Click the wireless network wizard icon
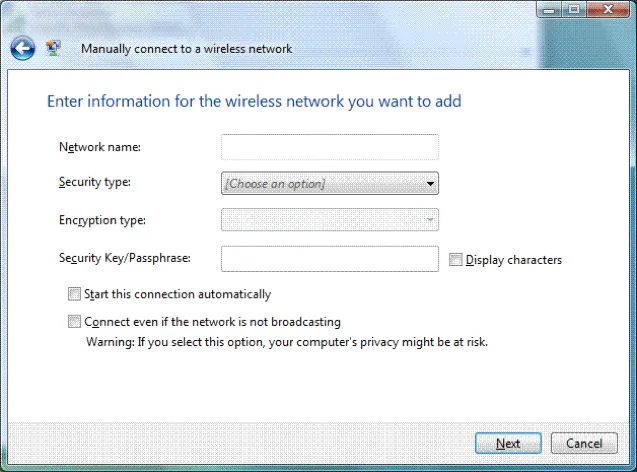 54,47
